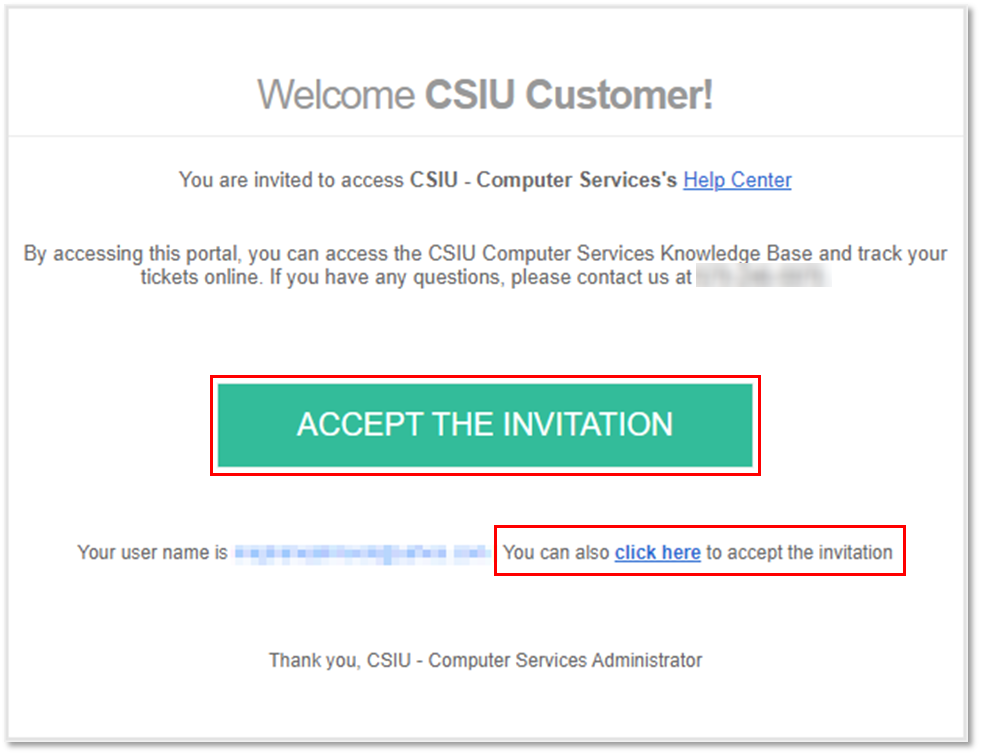Click the word "Welcome" in the heading
The width and height of the screenshot is (981, 755).
(336, 94)
